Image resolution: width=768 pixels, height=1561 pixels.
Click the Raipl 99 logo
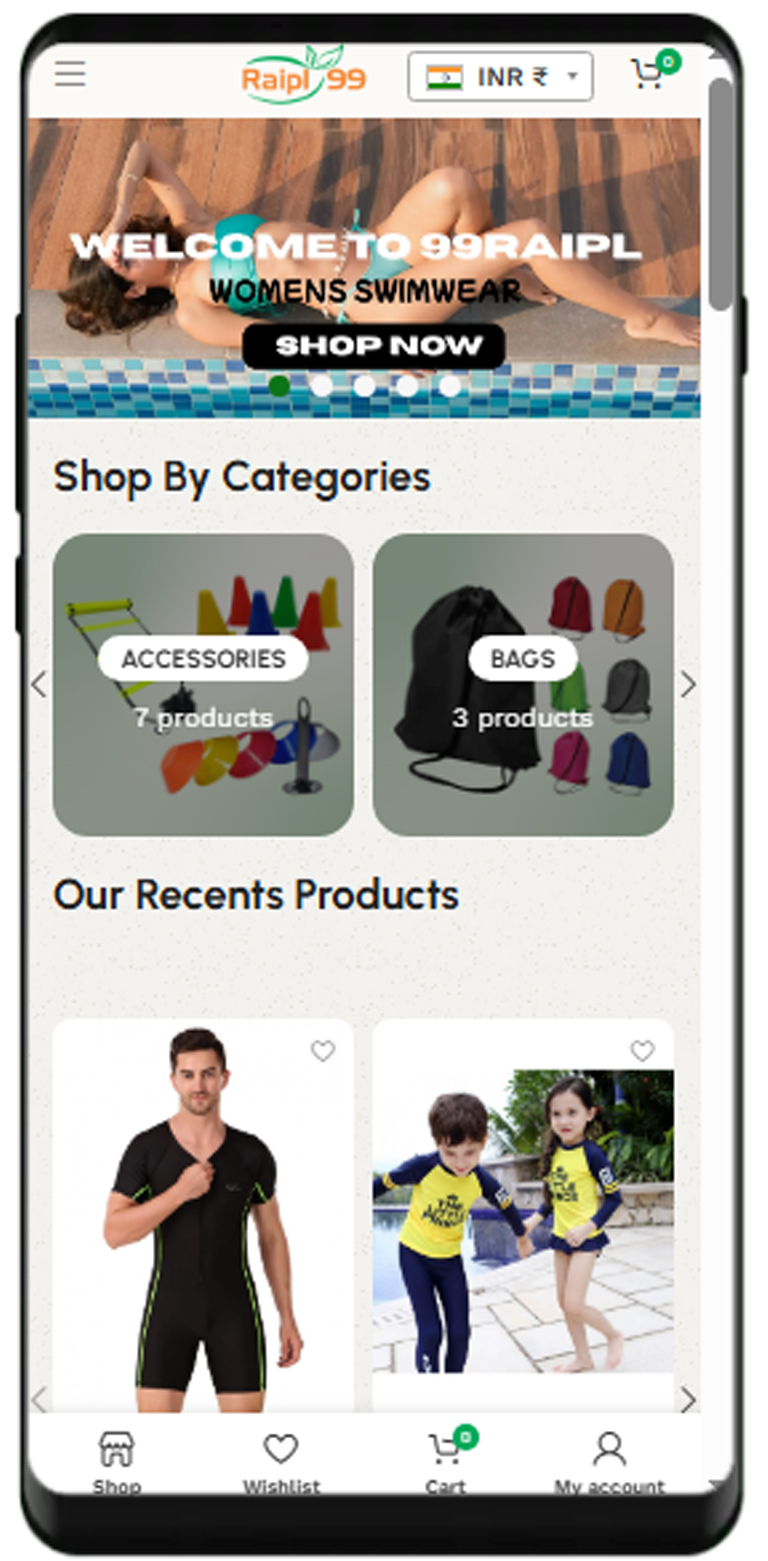pyautogui.click(x=304, y=75)
